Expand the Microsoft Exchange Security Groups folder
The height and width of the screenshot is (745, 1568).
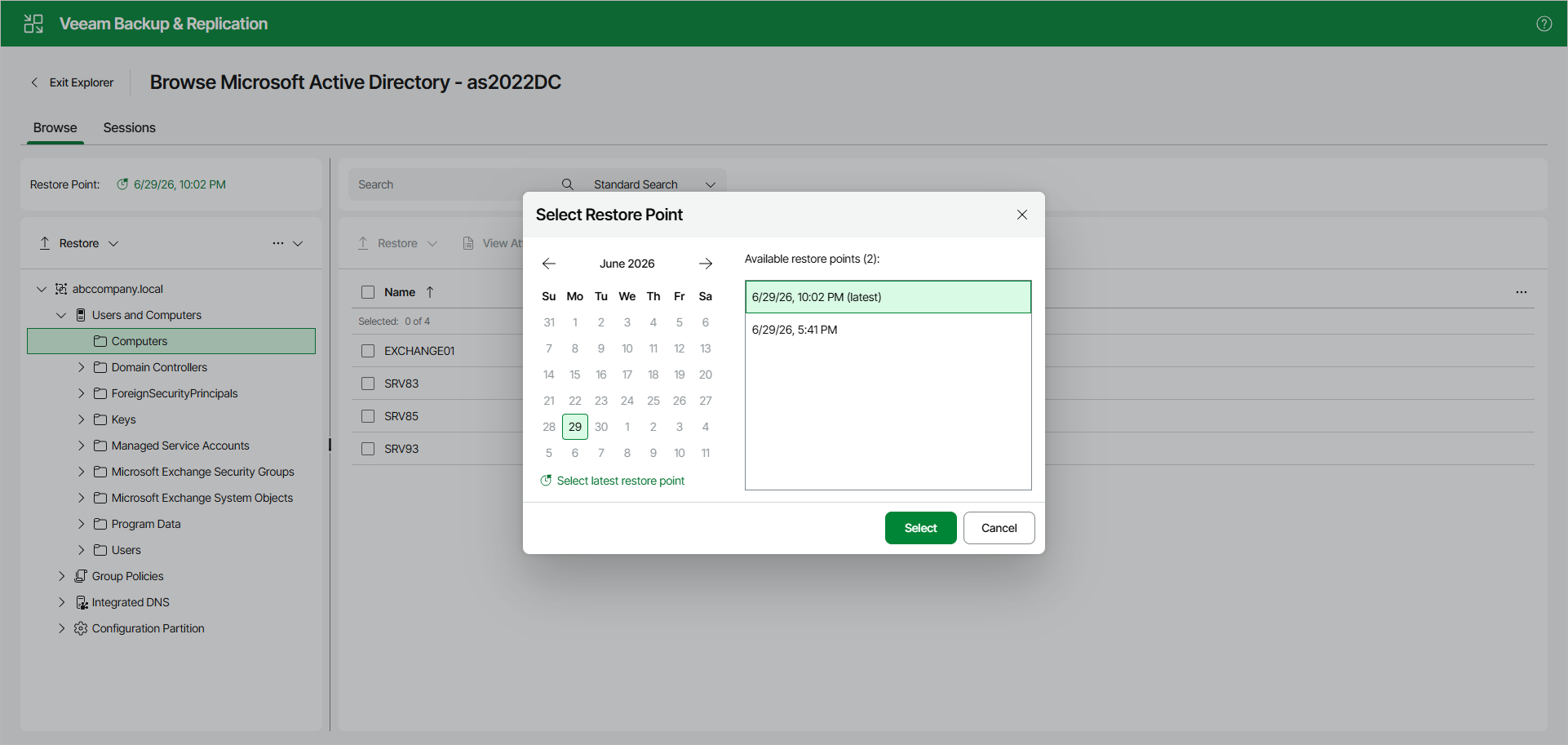pyautogui.click(x=81, y=472)
